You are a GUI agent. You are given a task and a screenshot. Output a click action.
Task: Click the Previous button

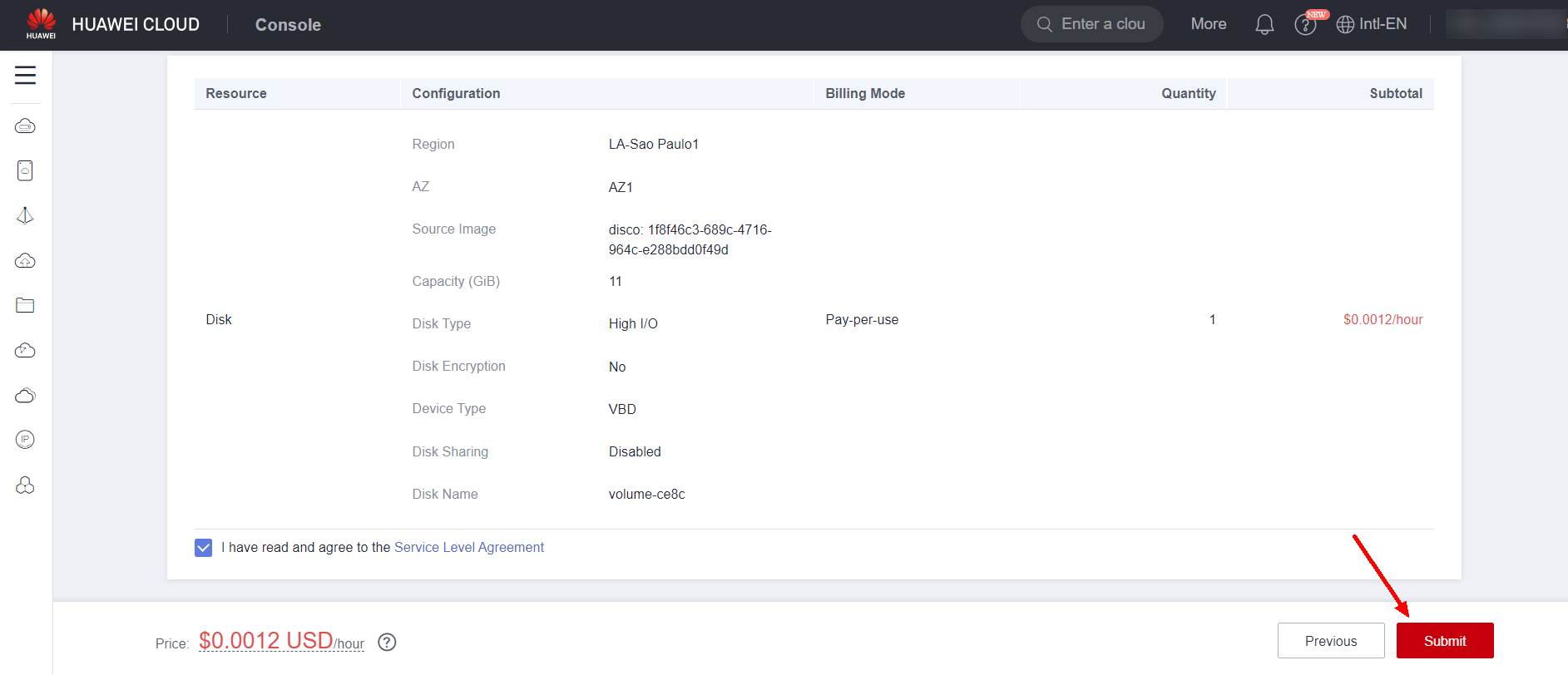1330,641
